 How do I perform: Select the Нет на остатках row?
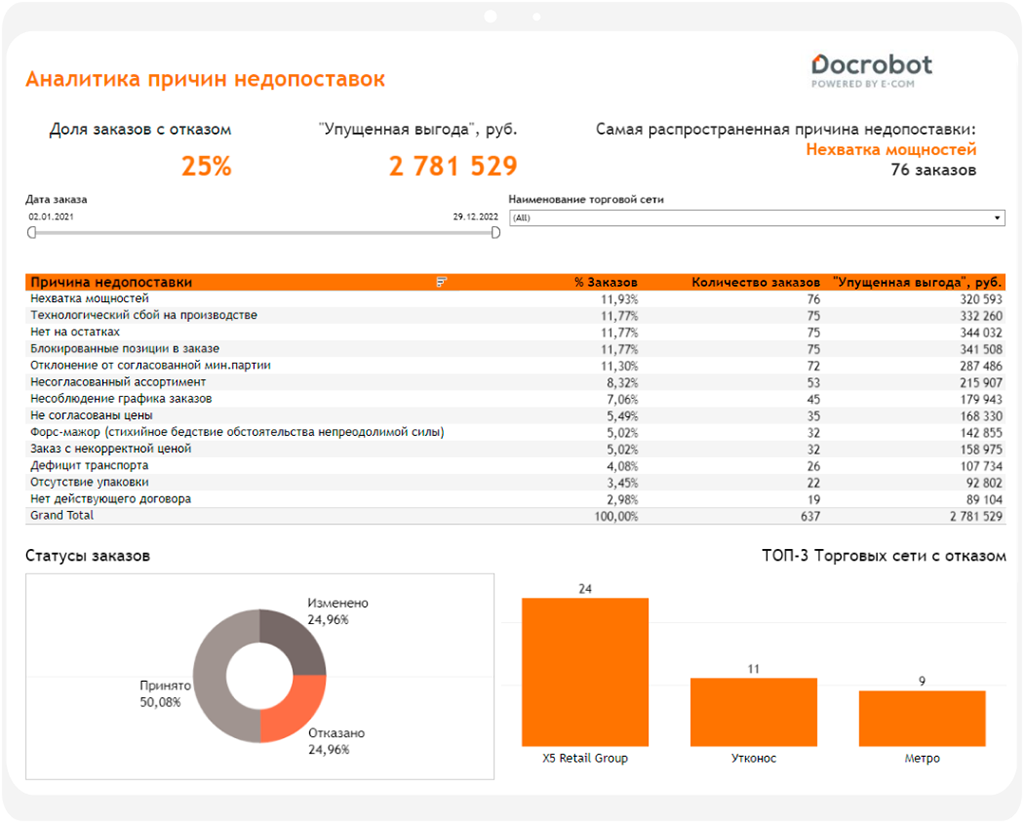(x=75, y=332)
